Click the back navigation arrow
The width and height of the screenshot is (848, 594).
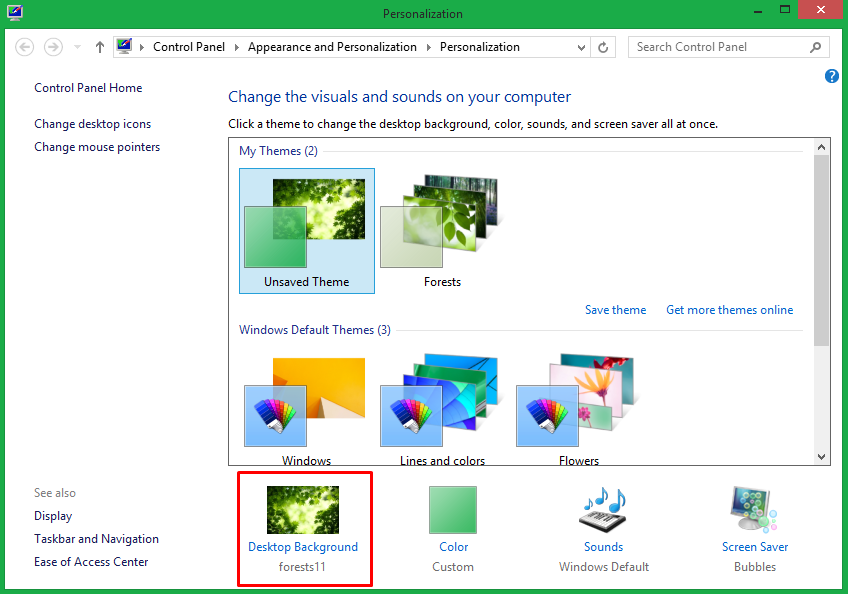(x=22, y=46)
